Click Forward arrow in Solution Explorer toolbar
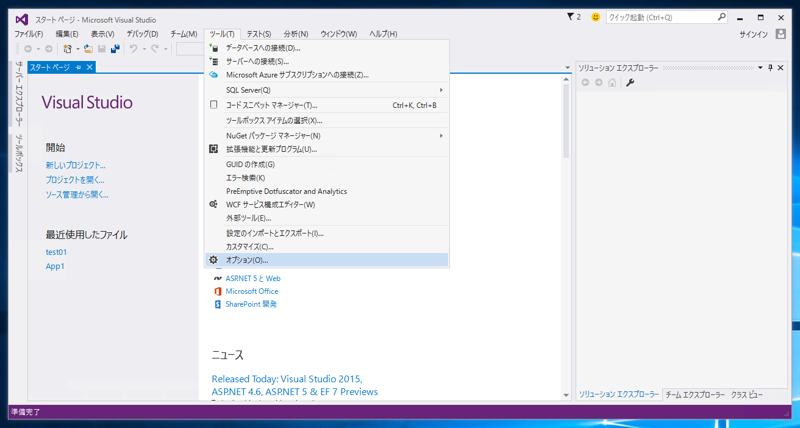This screenshot has height=428, width=800. point(598,83)
